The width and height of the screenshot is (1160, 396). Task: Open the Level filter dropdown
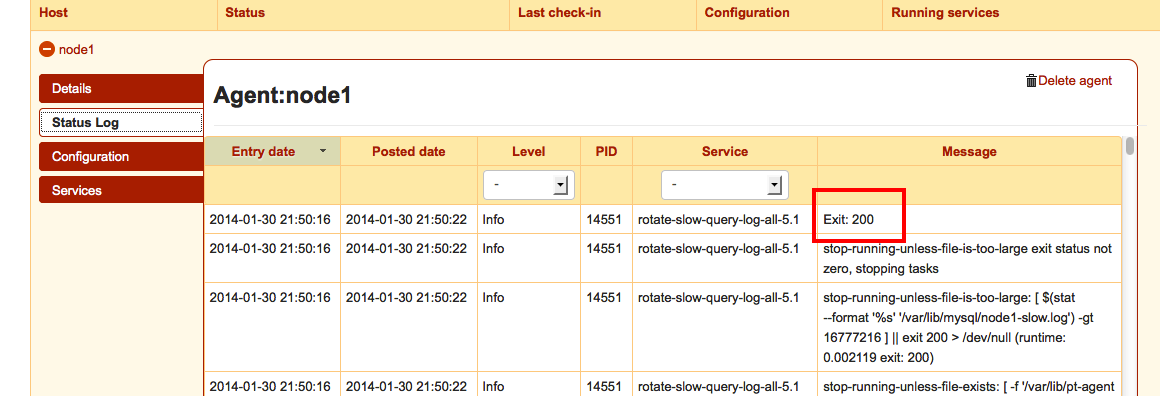(x=529, y=184)
